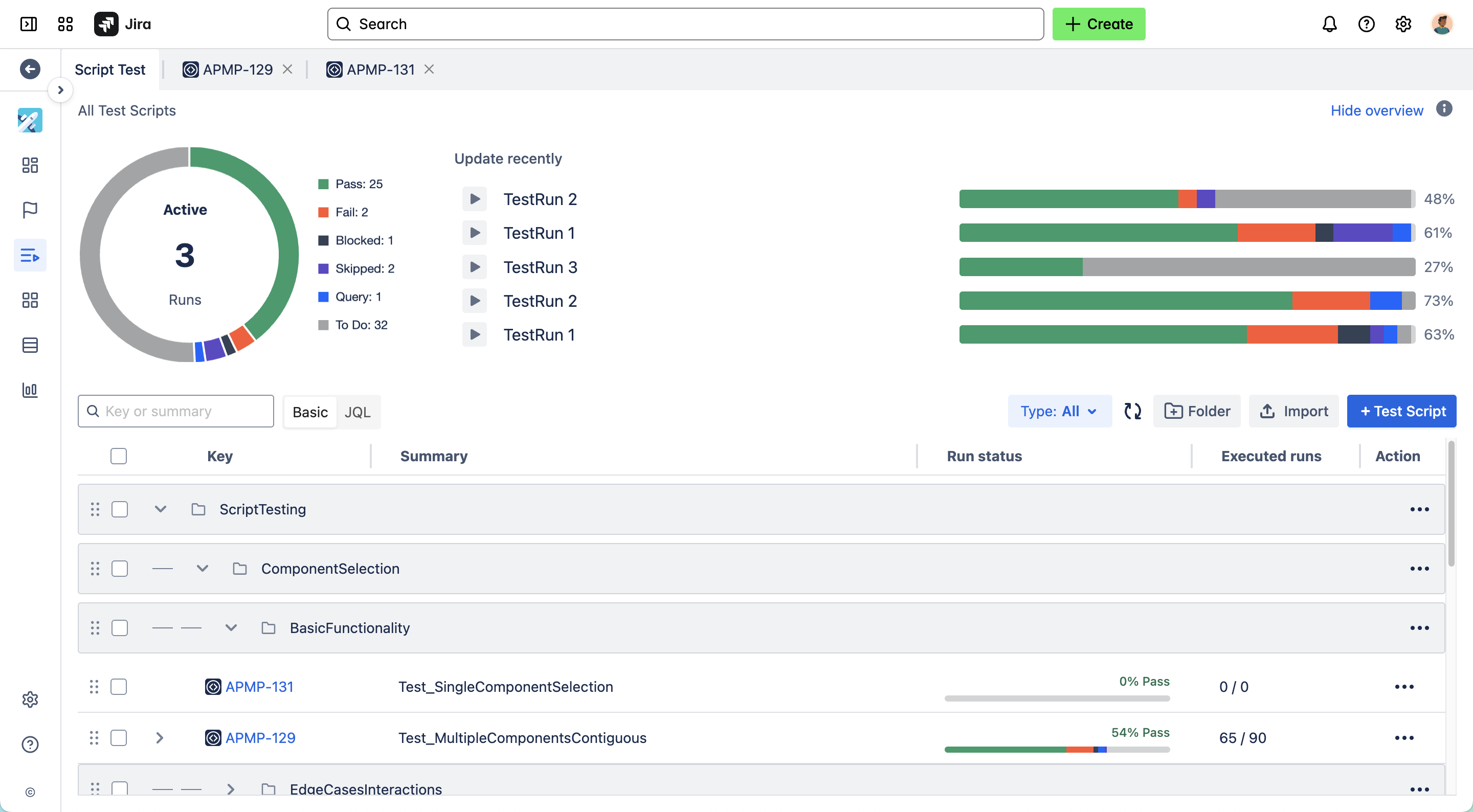
Task: Open the dashboard grid icon in the sidebar
Action: click(x=30, y=165)
